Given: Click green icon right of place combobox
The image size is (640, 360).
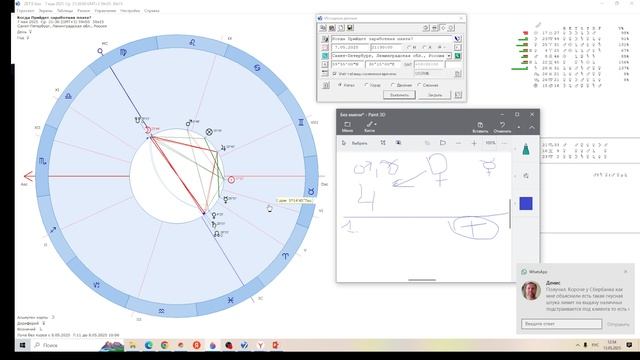Looking at the screenshot, I should 458,56.
